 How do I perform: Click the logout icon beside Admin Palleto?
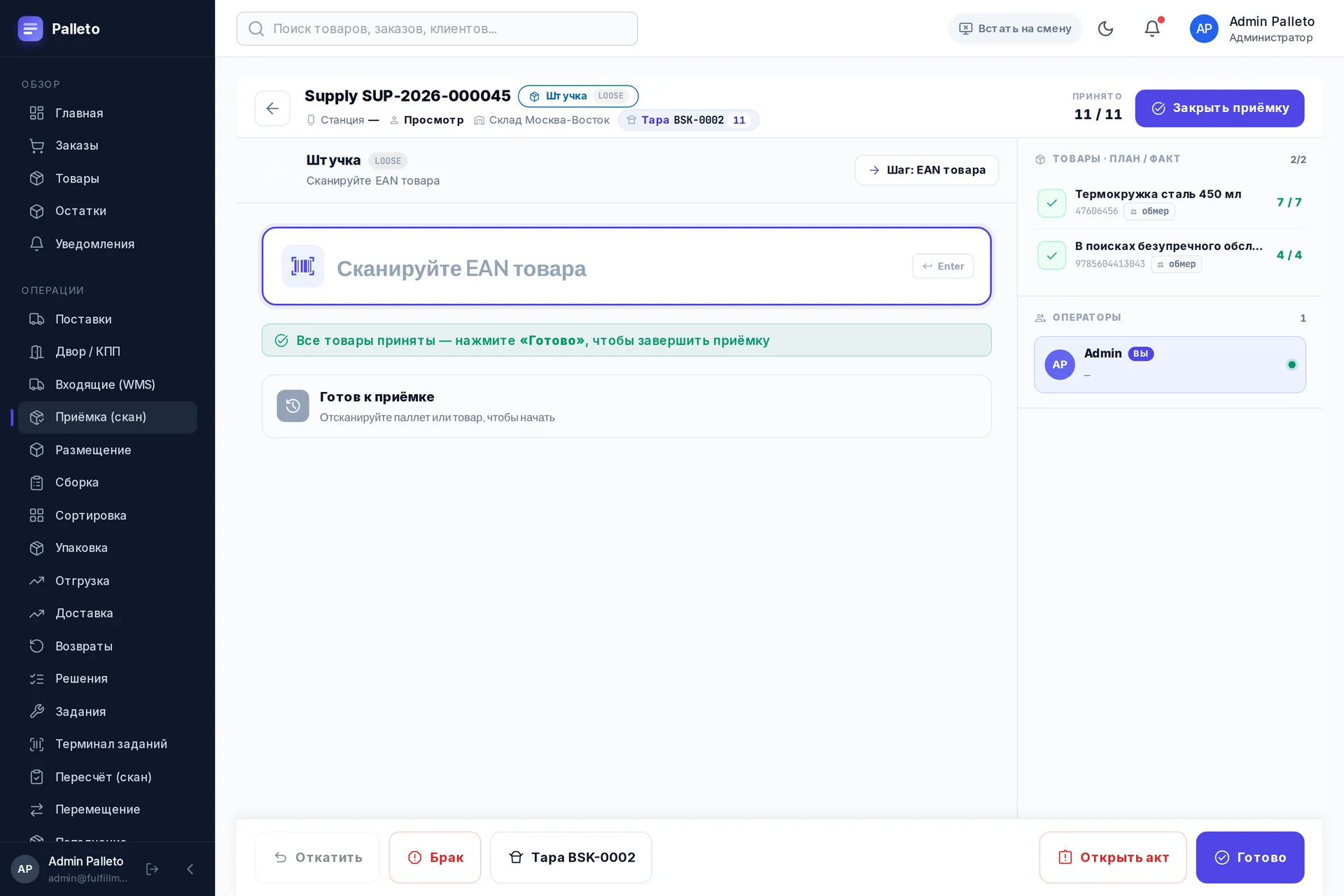tap(152, 869)
